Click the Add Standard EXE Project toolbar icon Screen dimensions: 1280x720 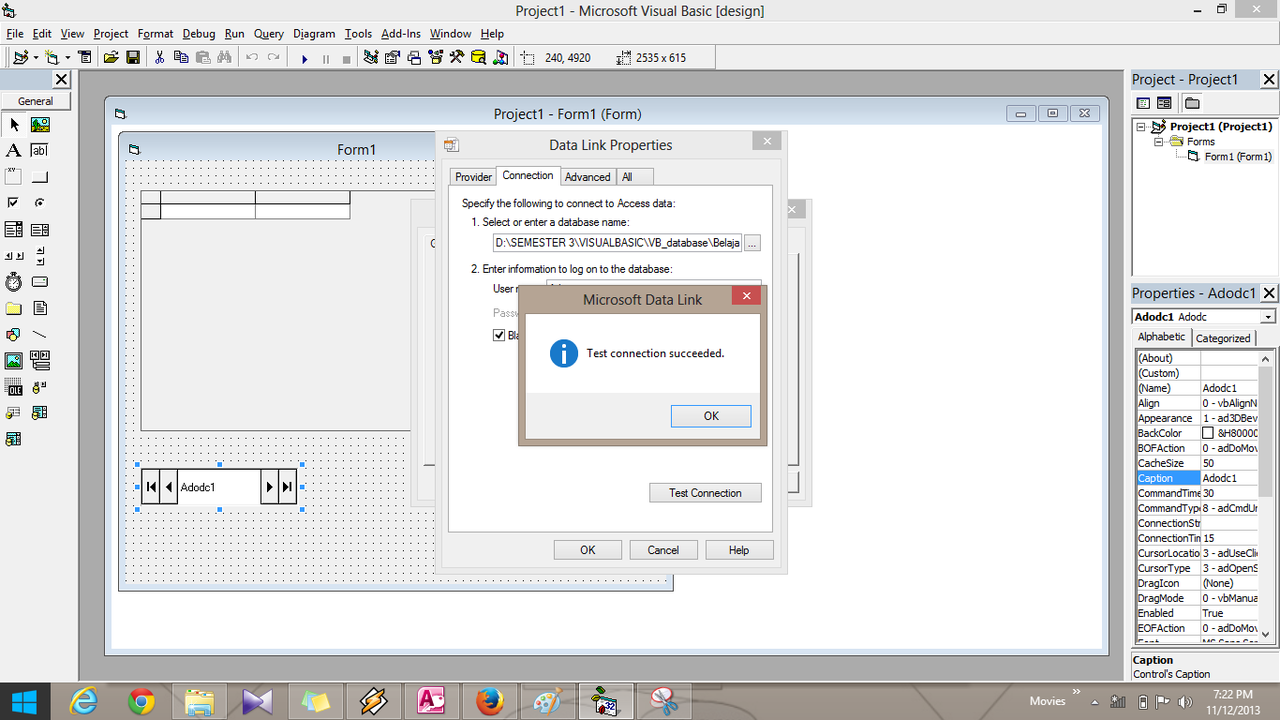coord(20,58)
